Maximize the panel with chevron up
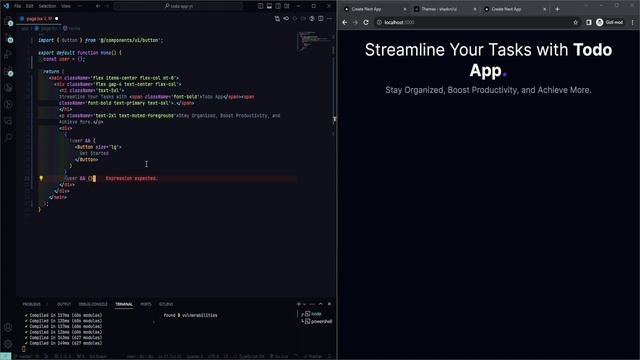The height and width of the screenshot is (360, 640). pos(320,304)
